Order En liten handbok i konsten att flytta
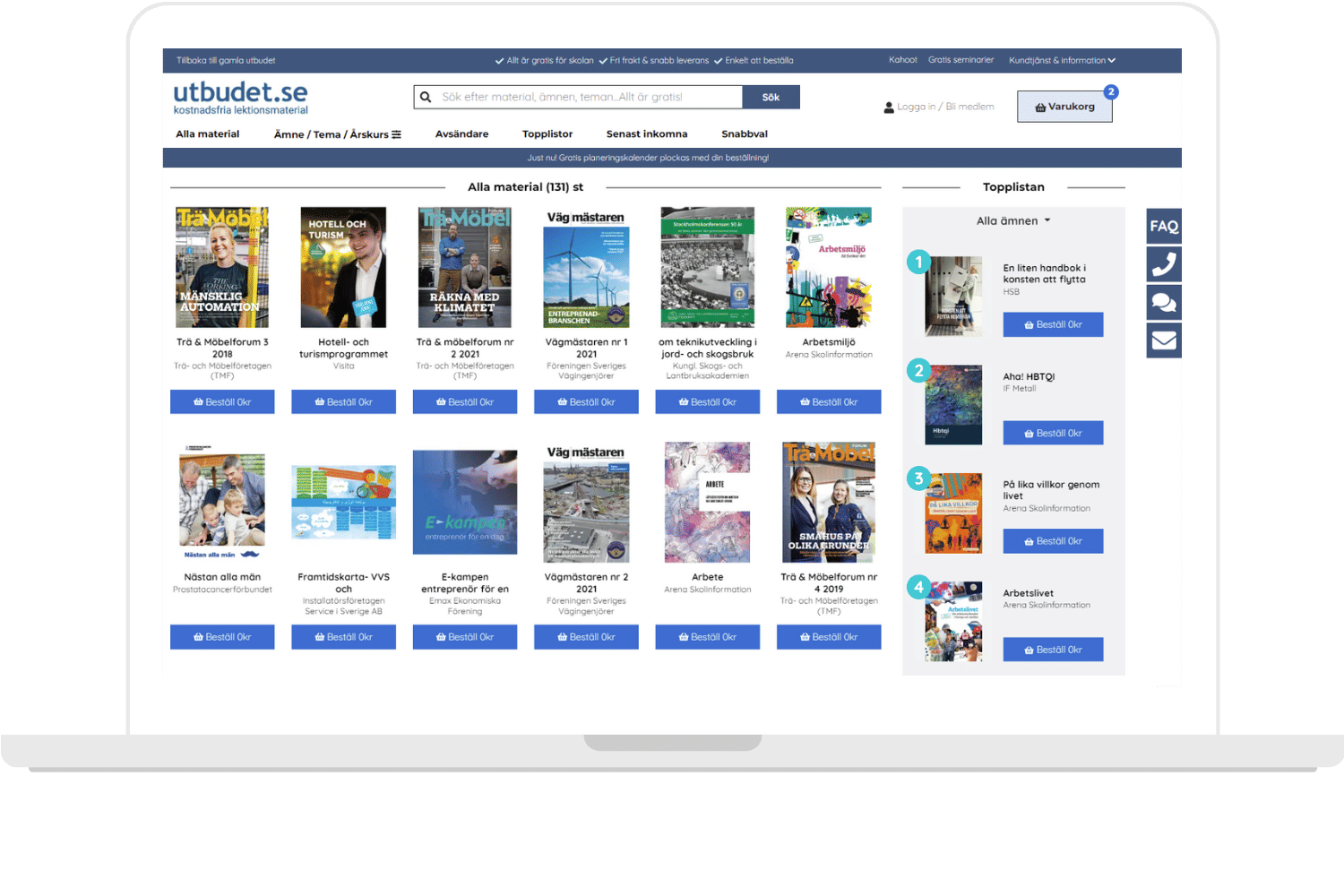The height and width of the screenshot is (896, 1344). (x=1053, y=324)
